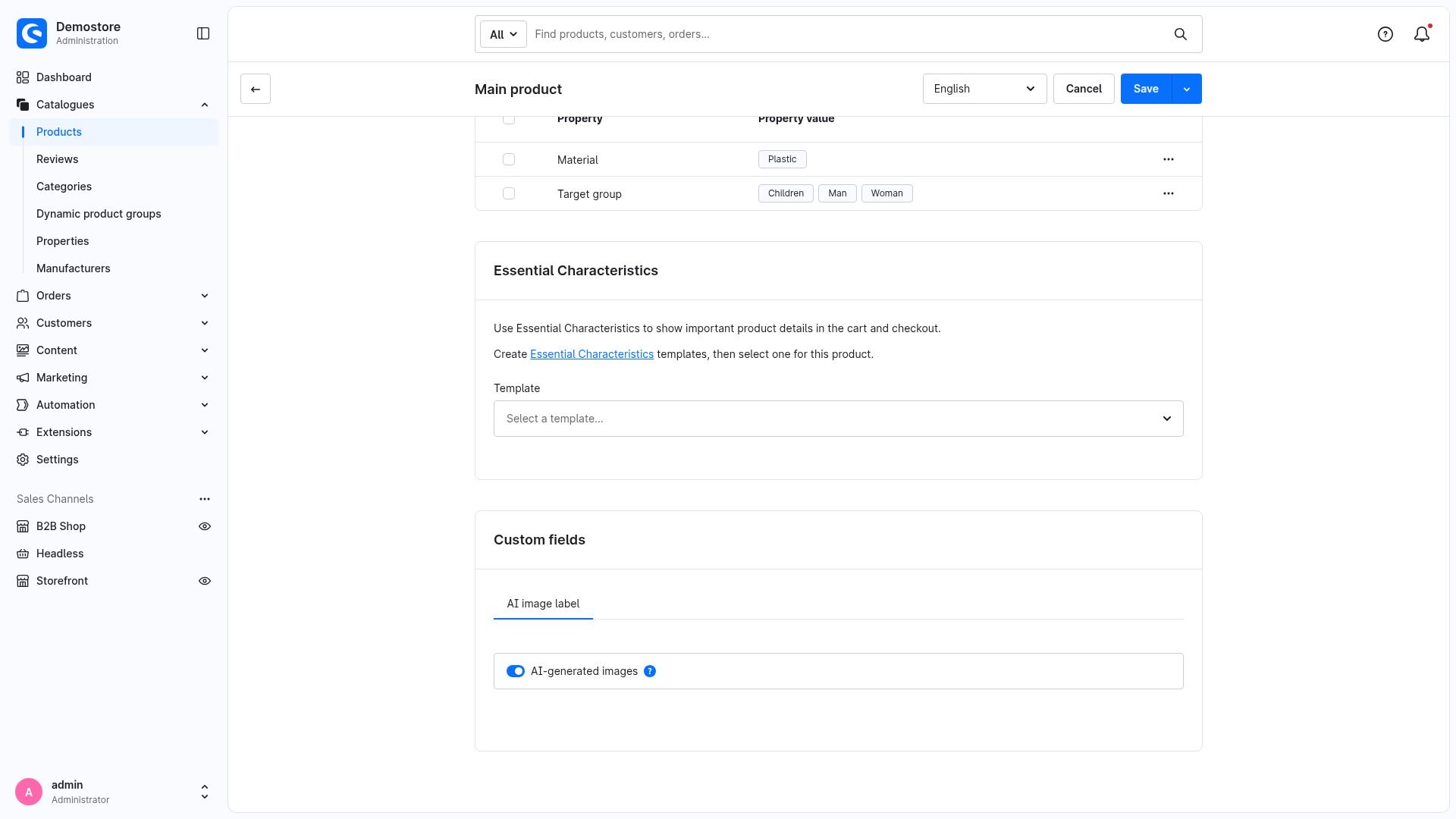
Task: Toggle B2B Shop eye visibility icon
Action: click(205, 526)
